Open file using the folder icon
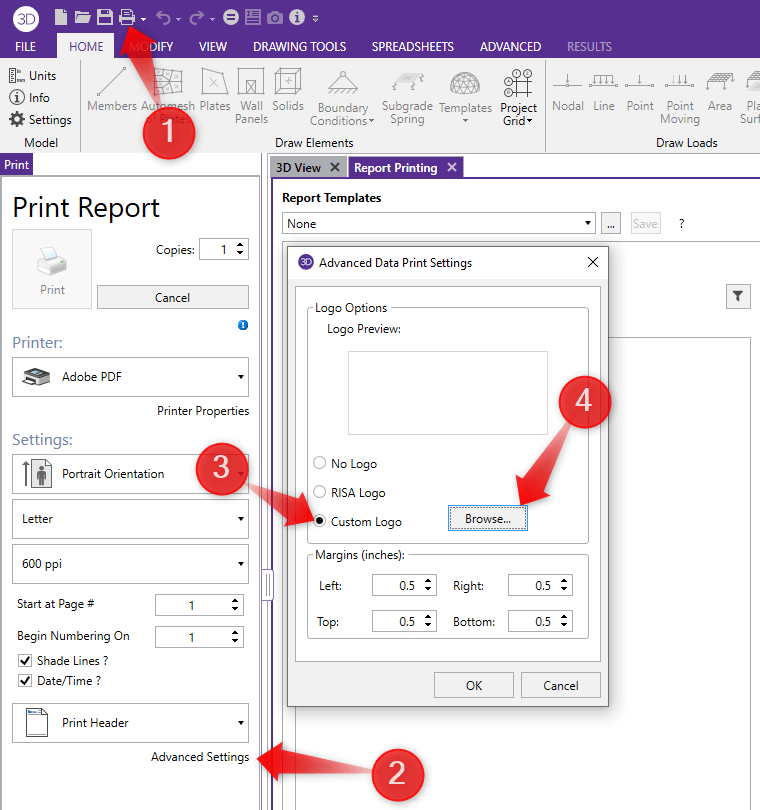The image size is (760, 810). [83, 17]
